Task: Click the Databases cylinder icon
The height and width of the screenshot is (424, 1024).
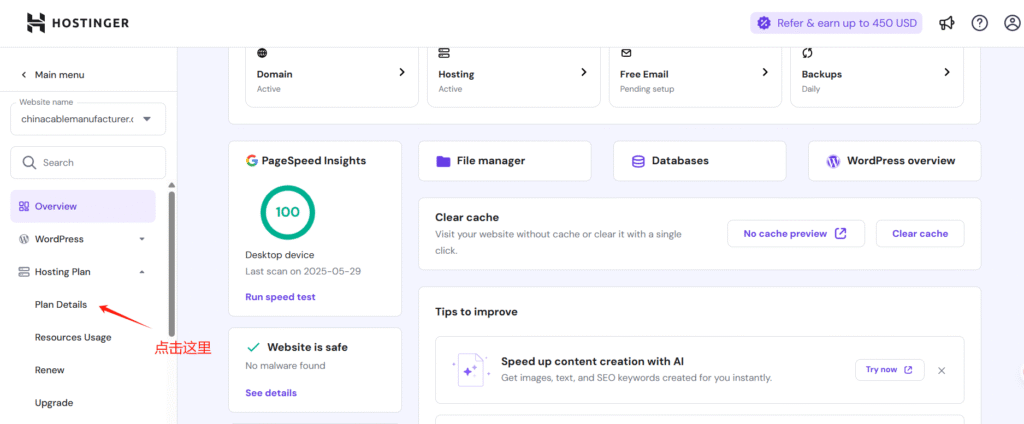Action: click(x=638, y=161)
